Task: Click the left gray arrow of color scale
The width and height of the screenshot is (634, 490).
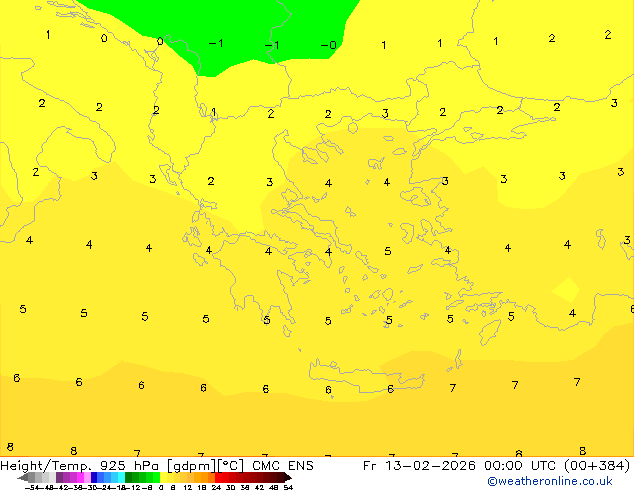Action: (23, 477)
